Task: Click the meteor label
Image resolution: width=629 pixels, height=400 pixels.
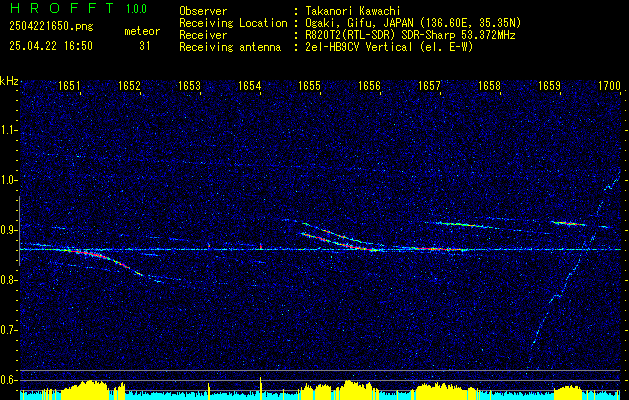Action: pos(142,31)
